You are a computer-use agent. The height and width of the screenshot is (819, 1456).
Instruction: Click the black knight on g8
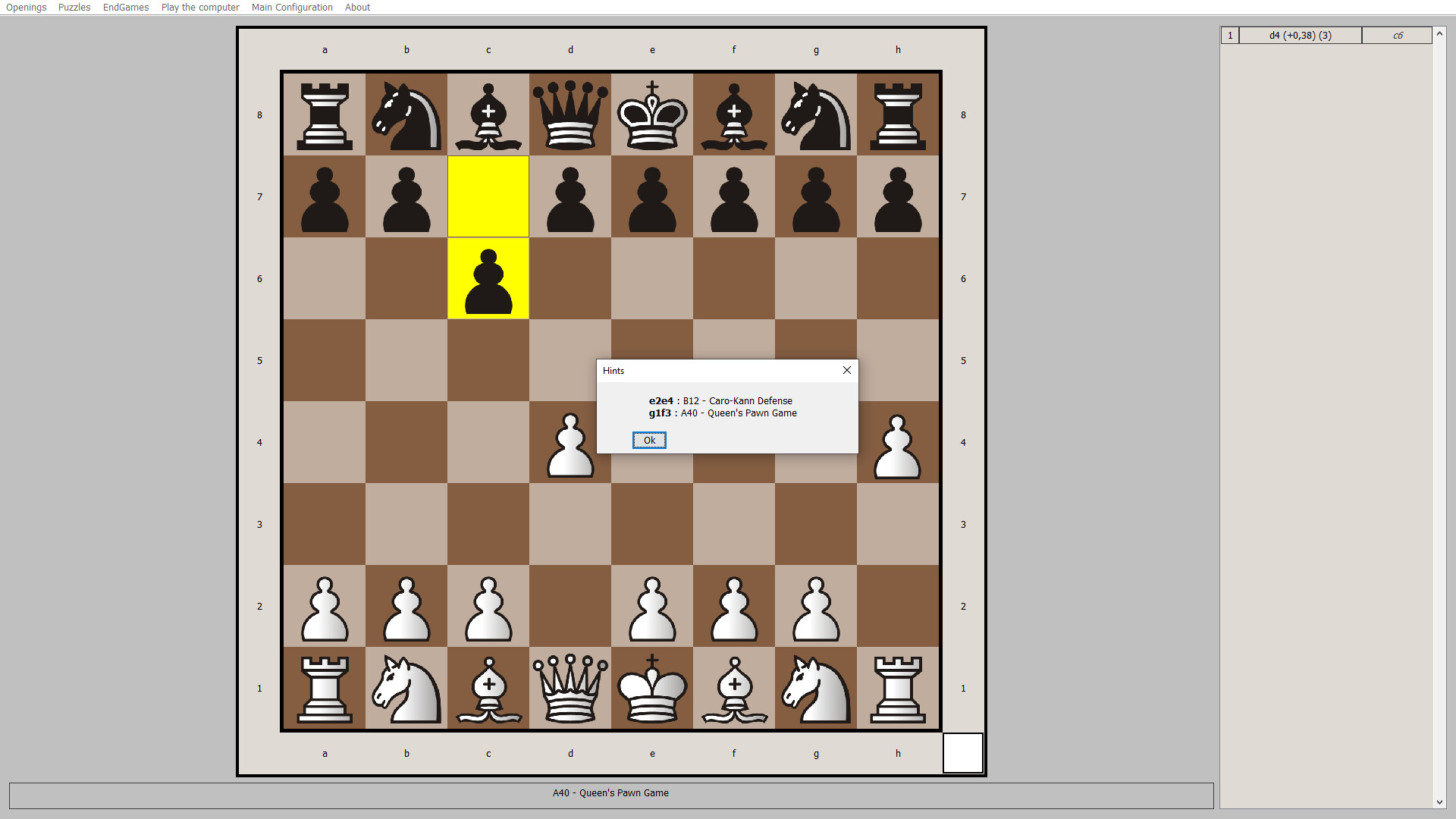pyautogui.click(x=817, y=115)
